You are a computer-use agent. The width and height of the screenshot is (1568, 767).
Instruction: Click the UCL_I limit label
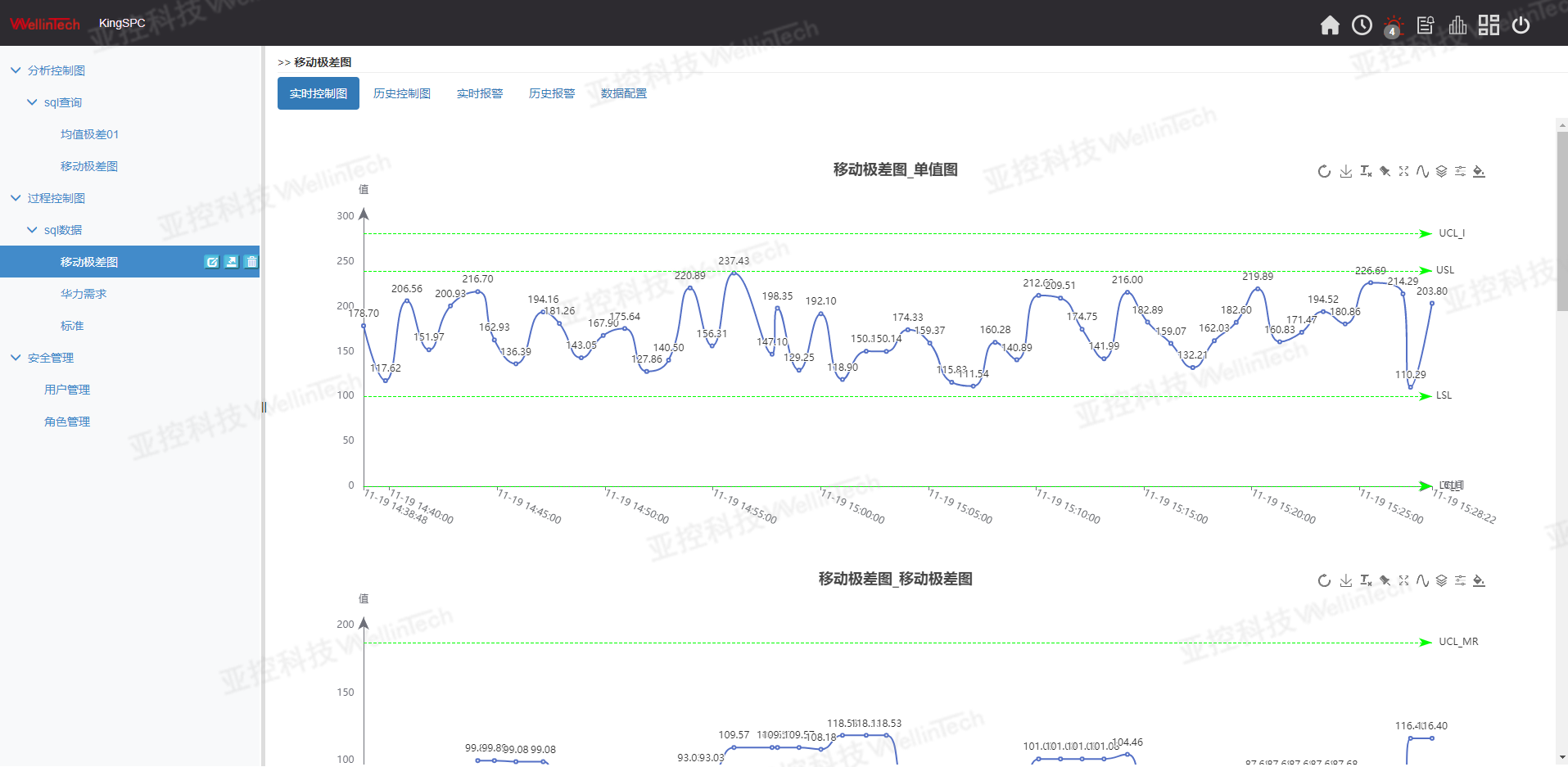[1452, 233]
